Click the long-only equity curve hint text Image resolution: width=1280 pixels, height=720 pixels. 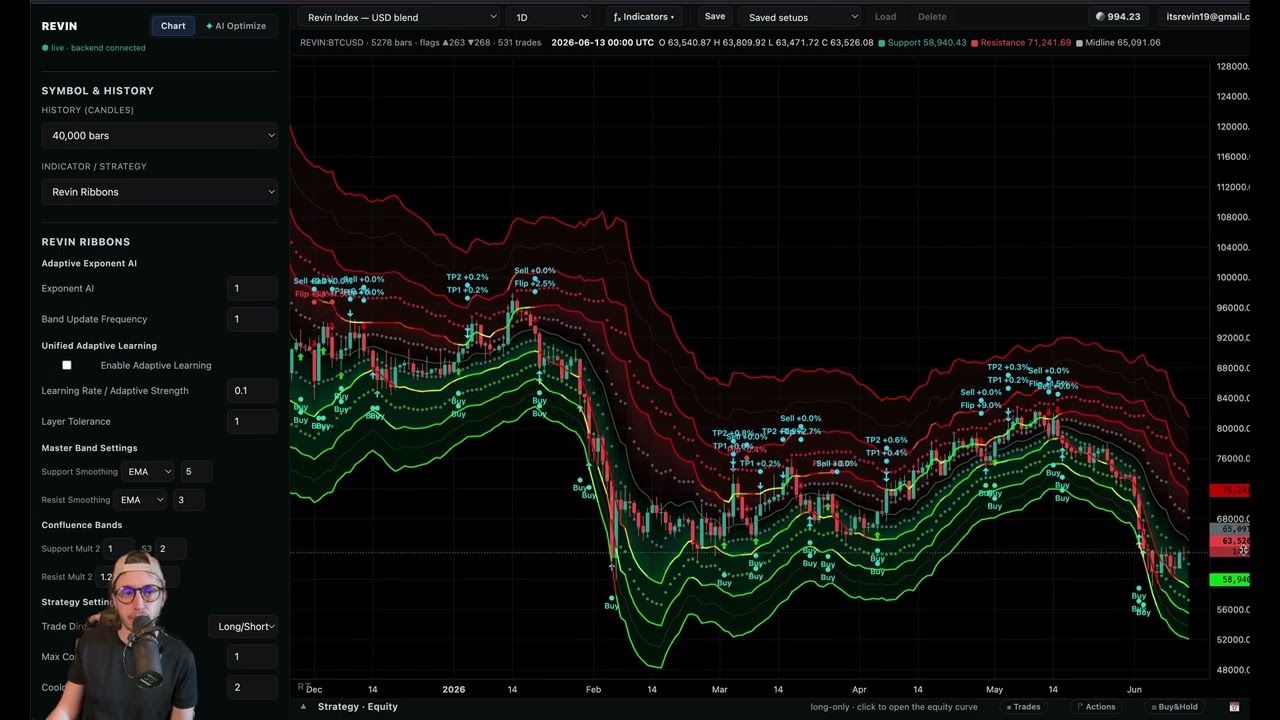[x=894, y=707]
